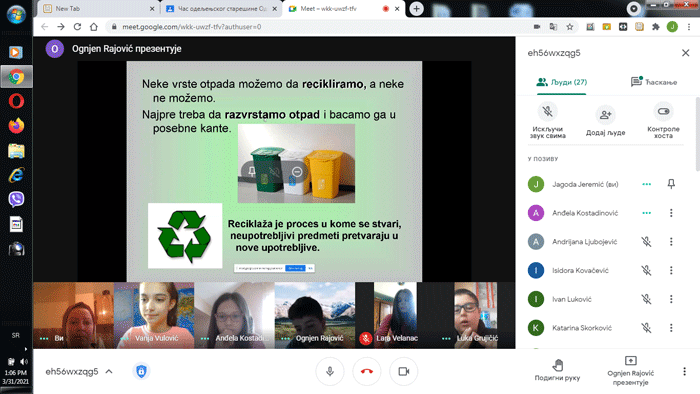Open the meeting safety shield icon
Screen dimensions: 700x394
[x=141, y=371]
